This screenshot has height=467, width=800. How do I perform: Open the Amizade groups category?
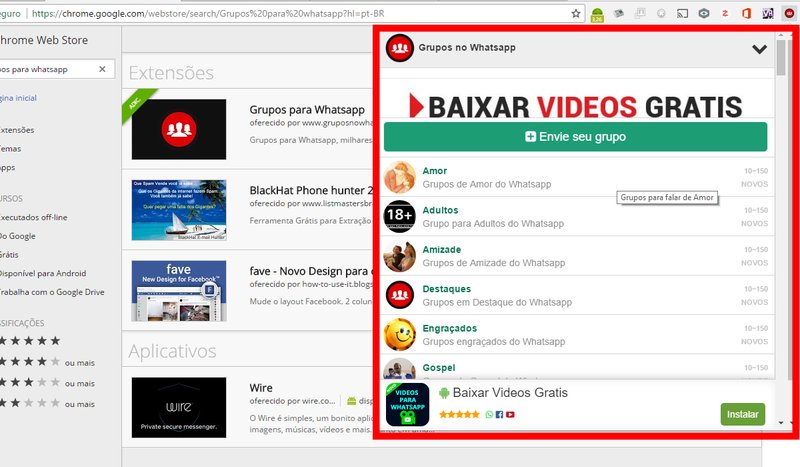tap(577, 256)
